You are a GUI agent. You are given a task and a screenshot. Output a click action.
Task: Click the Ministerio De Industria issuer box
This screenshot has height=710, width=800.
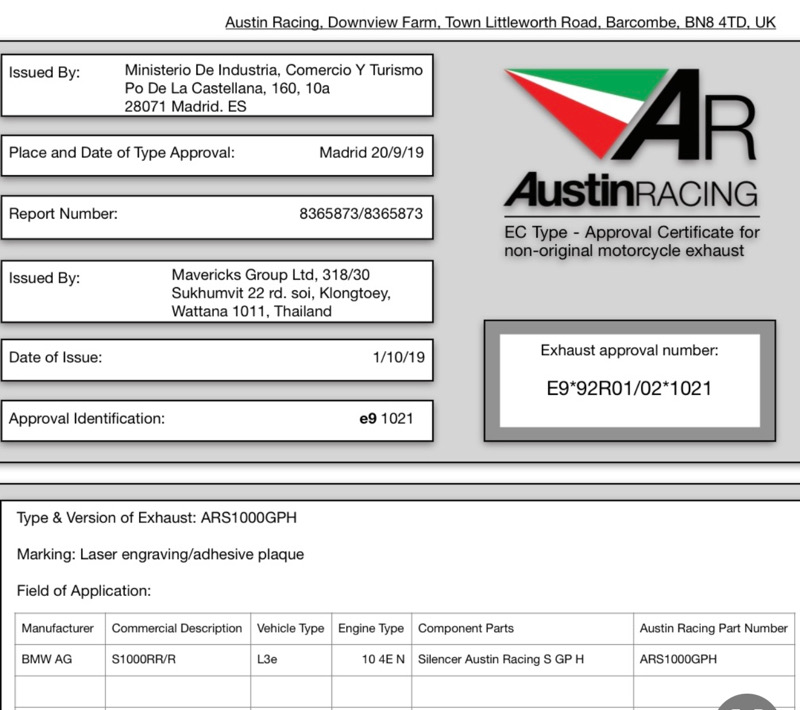point(217,88)
